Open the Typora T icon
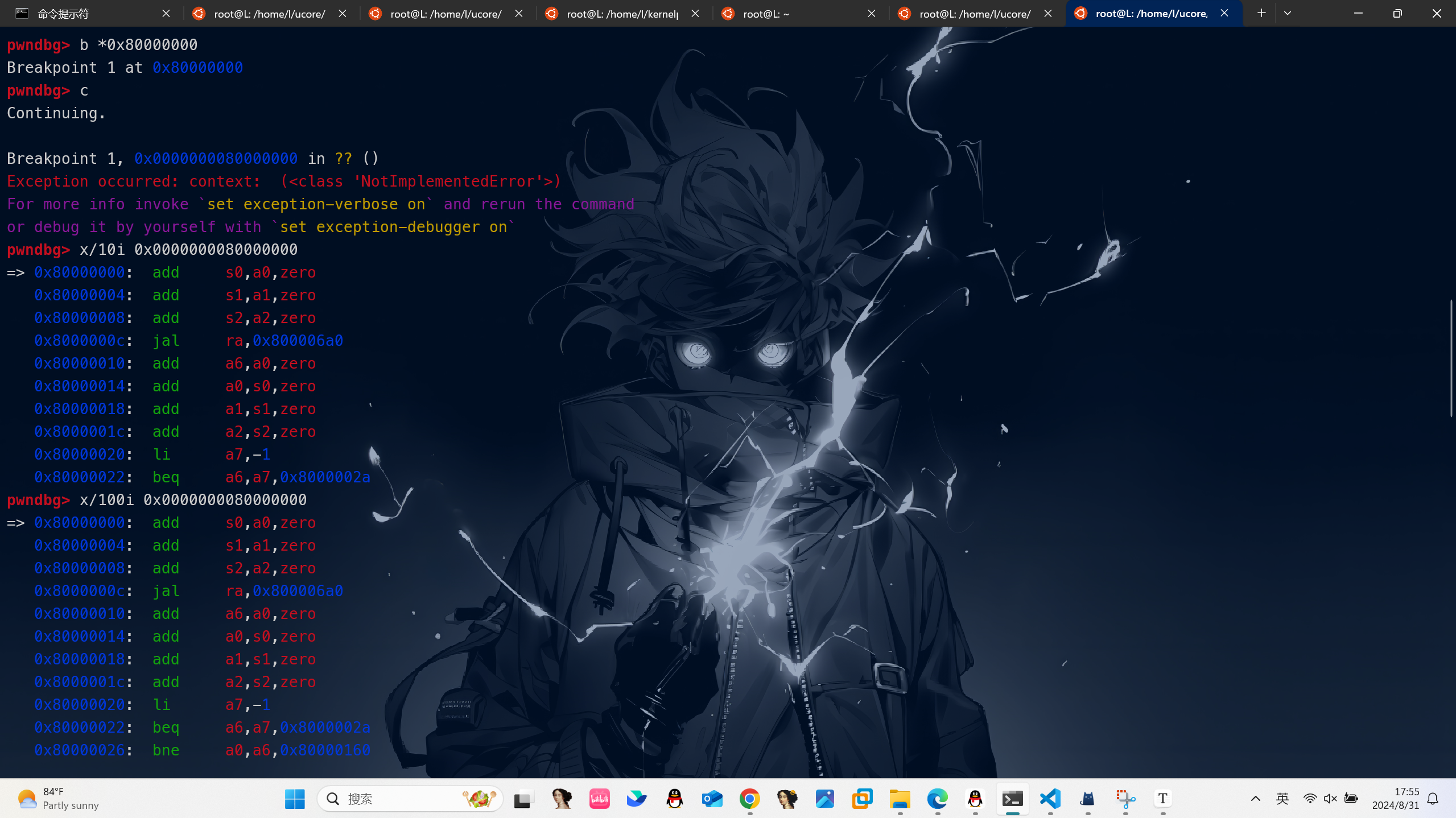The height and width of the screenshot is (818, 1456). coord(1162,799)
